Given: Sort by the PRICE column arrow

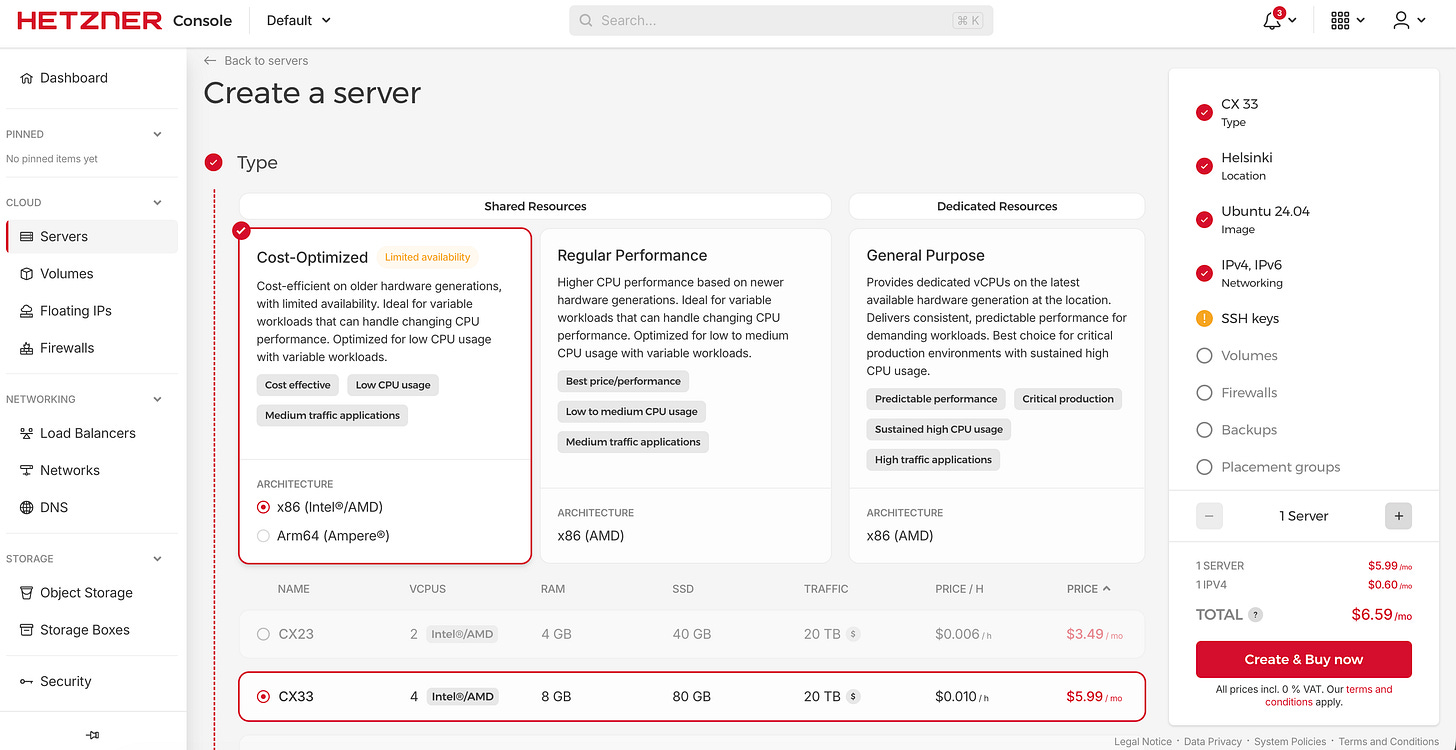Looking at the screenshot, I should (1107, 589).
